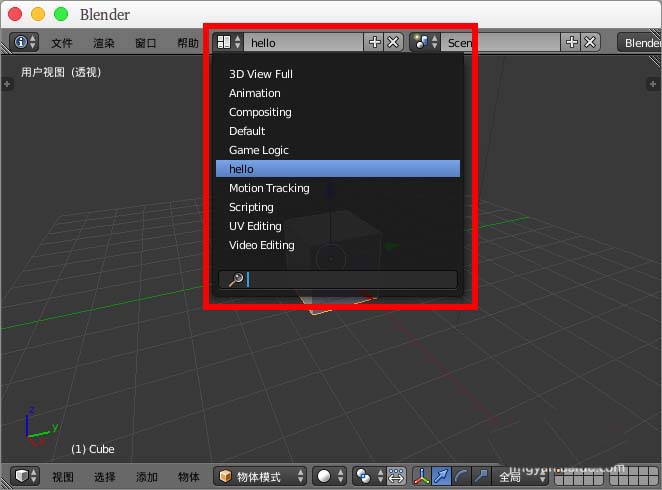Click the 用户视图 (透视) view label
Viewport: 662px width, 490px height.
61,72
